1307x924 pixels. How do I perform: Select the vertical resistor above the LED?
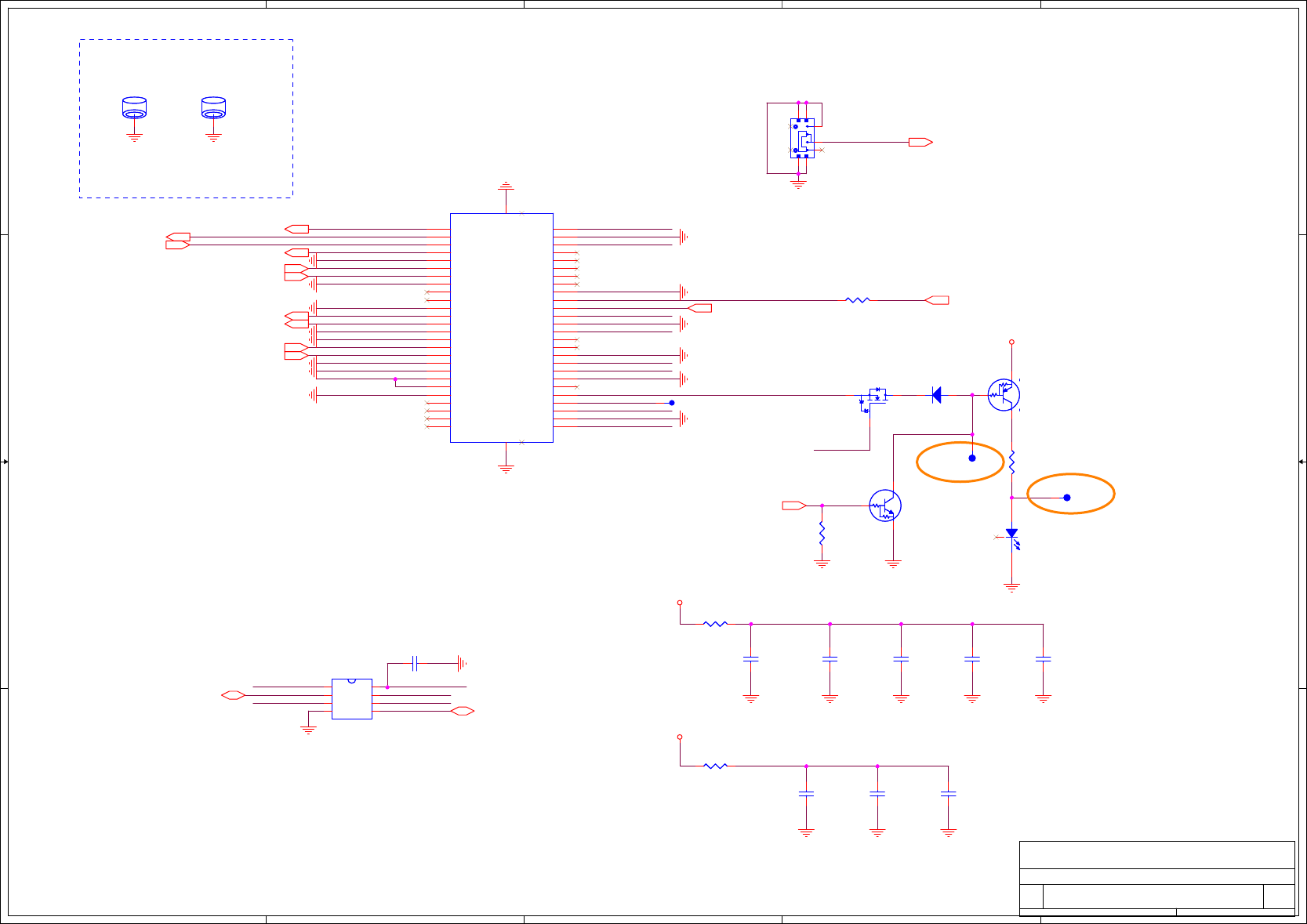click(1012, 462)
